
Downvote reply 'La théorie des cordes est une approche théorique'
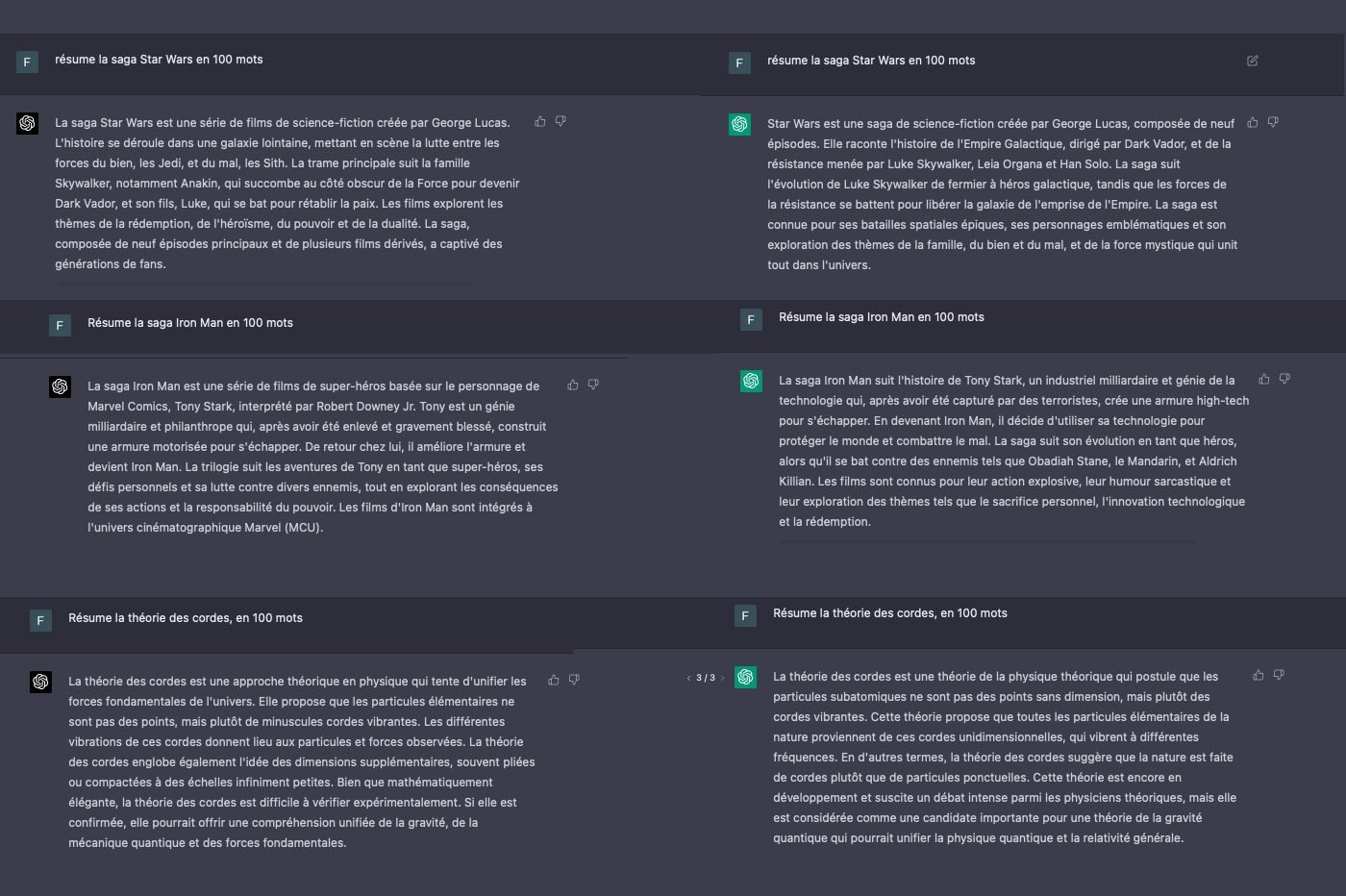pyautogui.click(x=574, y=680)
